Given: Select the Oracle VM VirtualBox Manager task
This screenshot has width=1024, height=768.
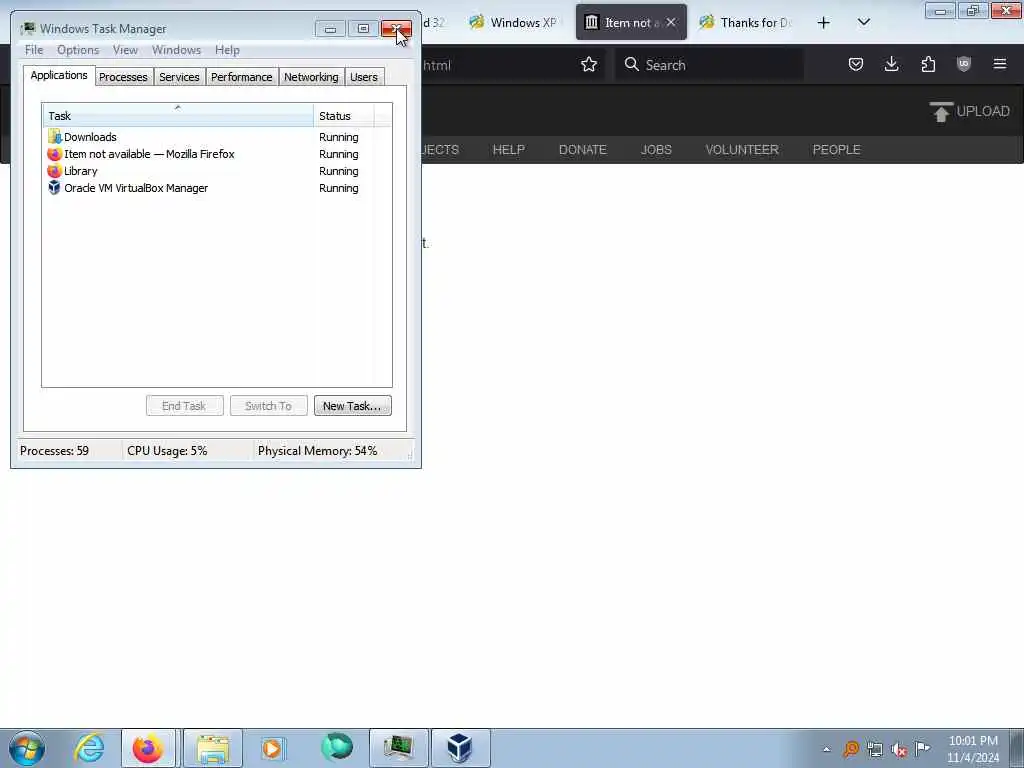Looking at the screenshot, I should (208, 188).
